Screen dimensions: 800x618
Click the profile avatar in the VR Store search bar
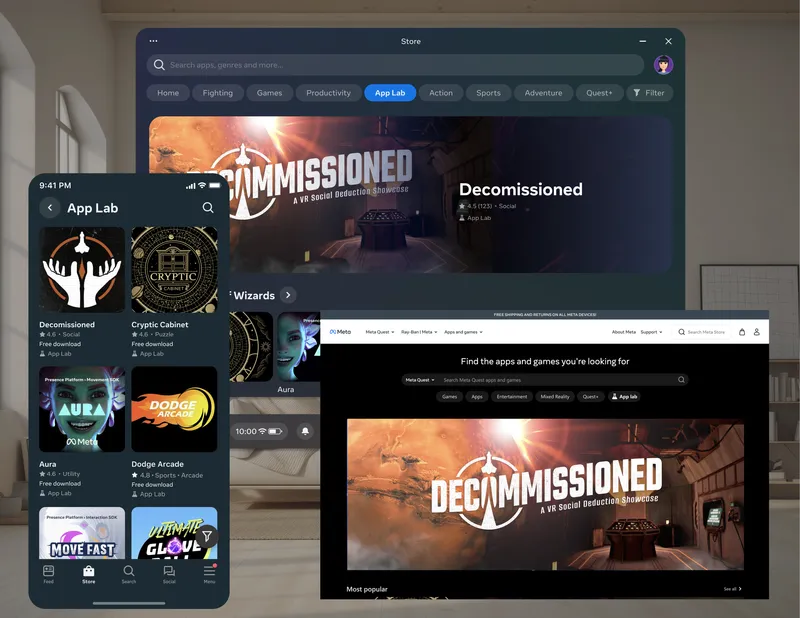tap(662, 64)
